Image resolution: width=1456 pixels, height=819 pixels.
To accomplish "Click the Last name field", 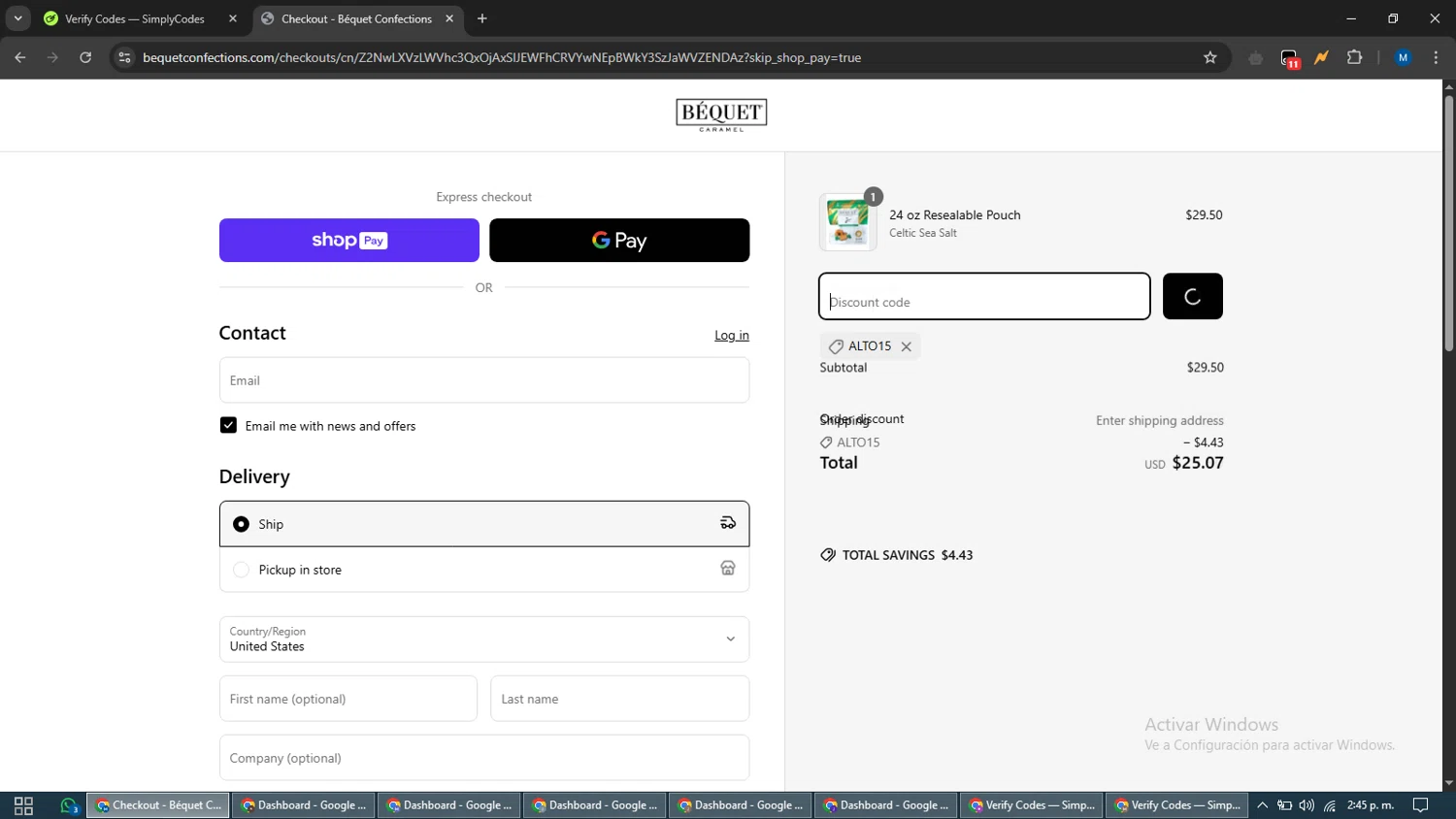I will pos(619,699).
